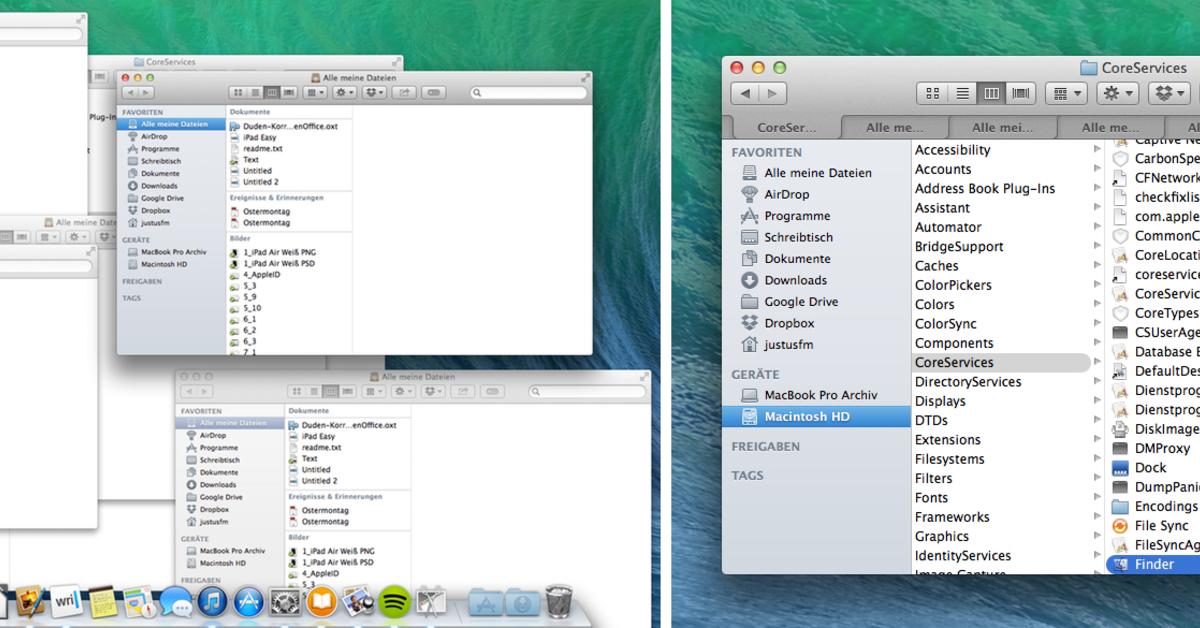This screenshot has width=1200, height=628.
Task: Open iBooks from the Dock
Action: [x=321, y=601]
